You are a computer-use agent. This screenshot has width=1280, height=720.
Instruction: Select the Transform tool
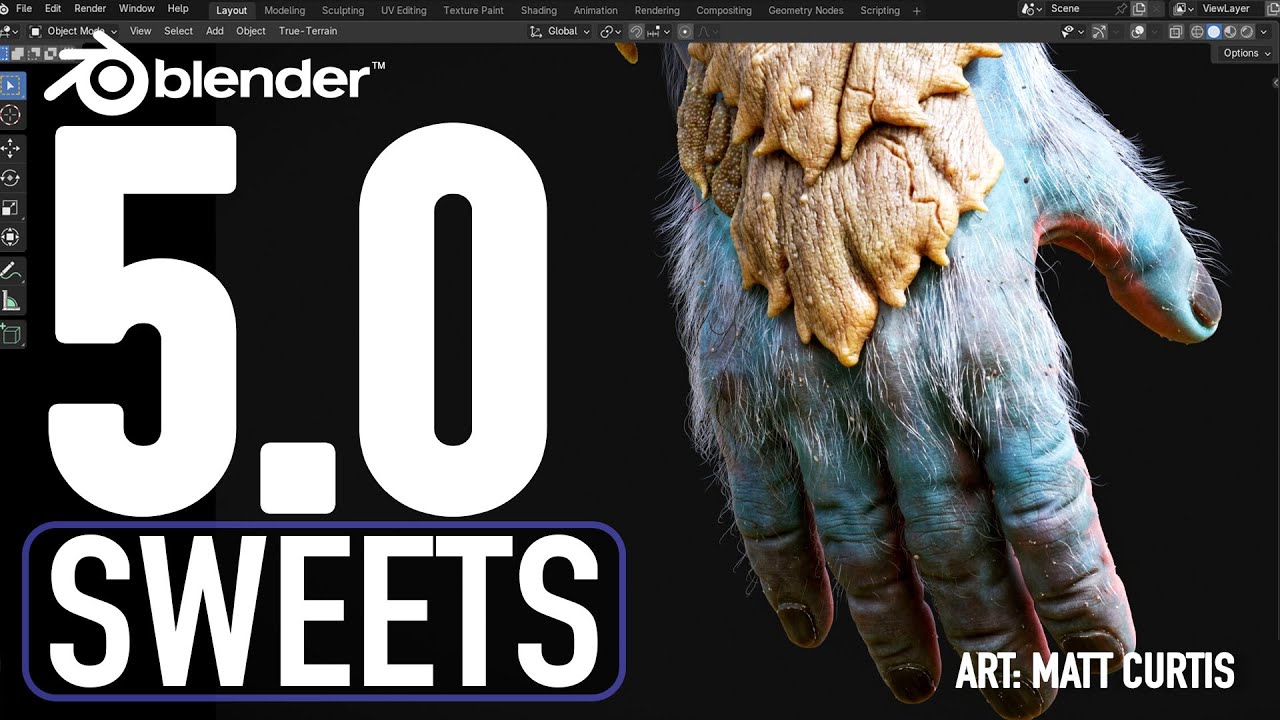11,237
